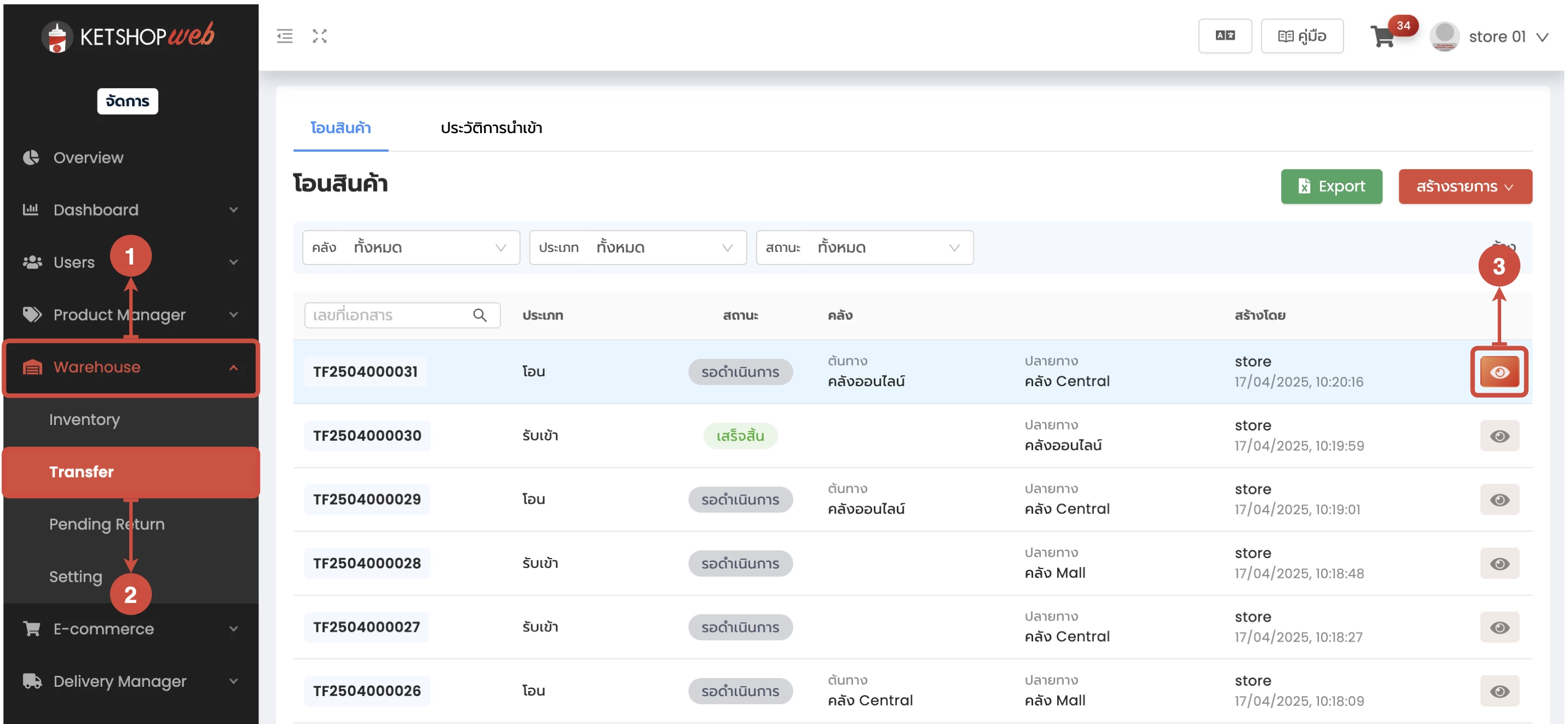1568x724 pixels.
Task: Select Inventory under Warehouse menu
Action: [85, 420]
